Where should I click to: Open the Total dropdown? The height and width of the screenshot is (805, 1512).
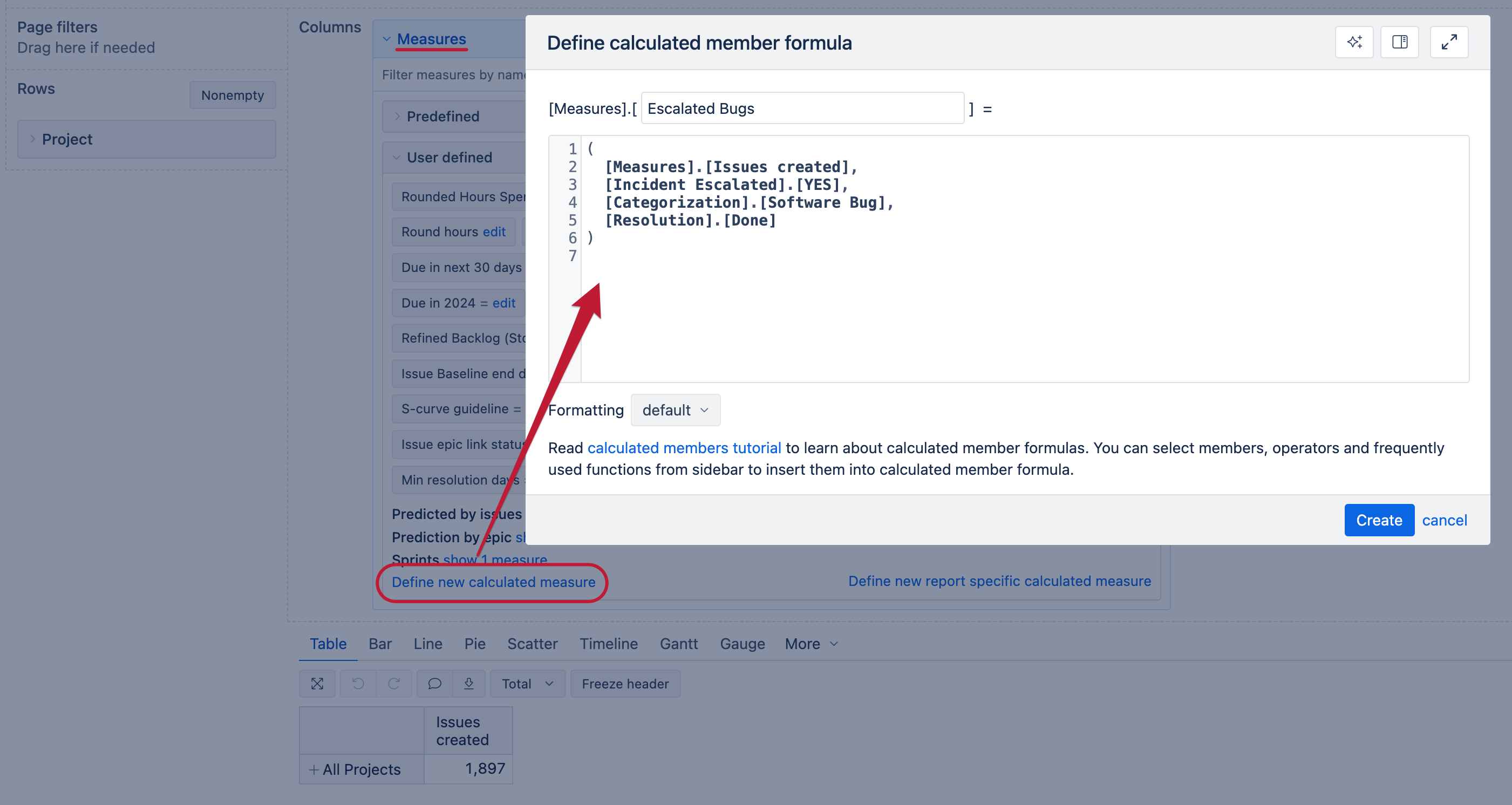tap(527, 684)
